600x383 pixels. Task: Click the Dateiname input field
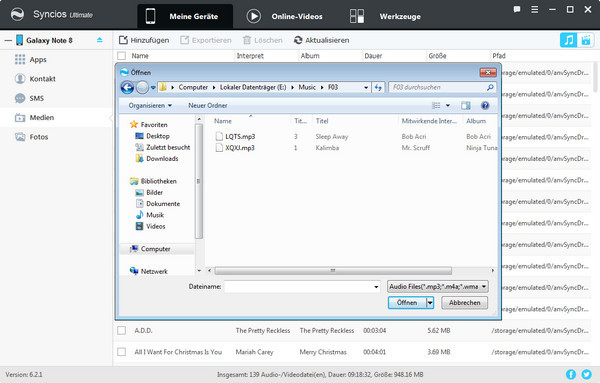pos(299,287)
